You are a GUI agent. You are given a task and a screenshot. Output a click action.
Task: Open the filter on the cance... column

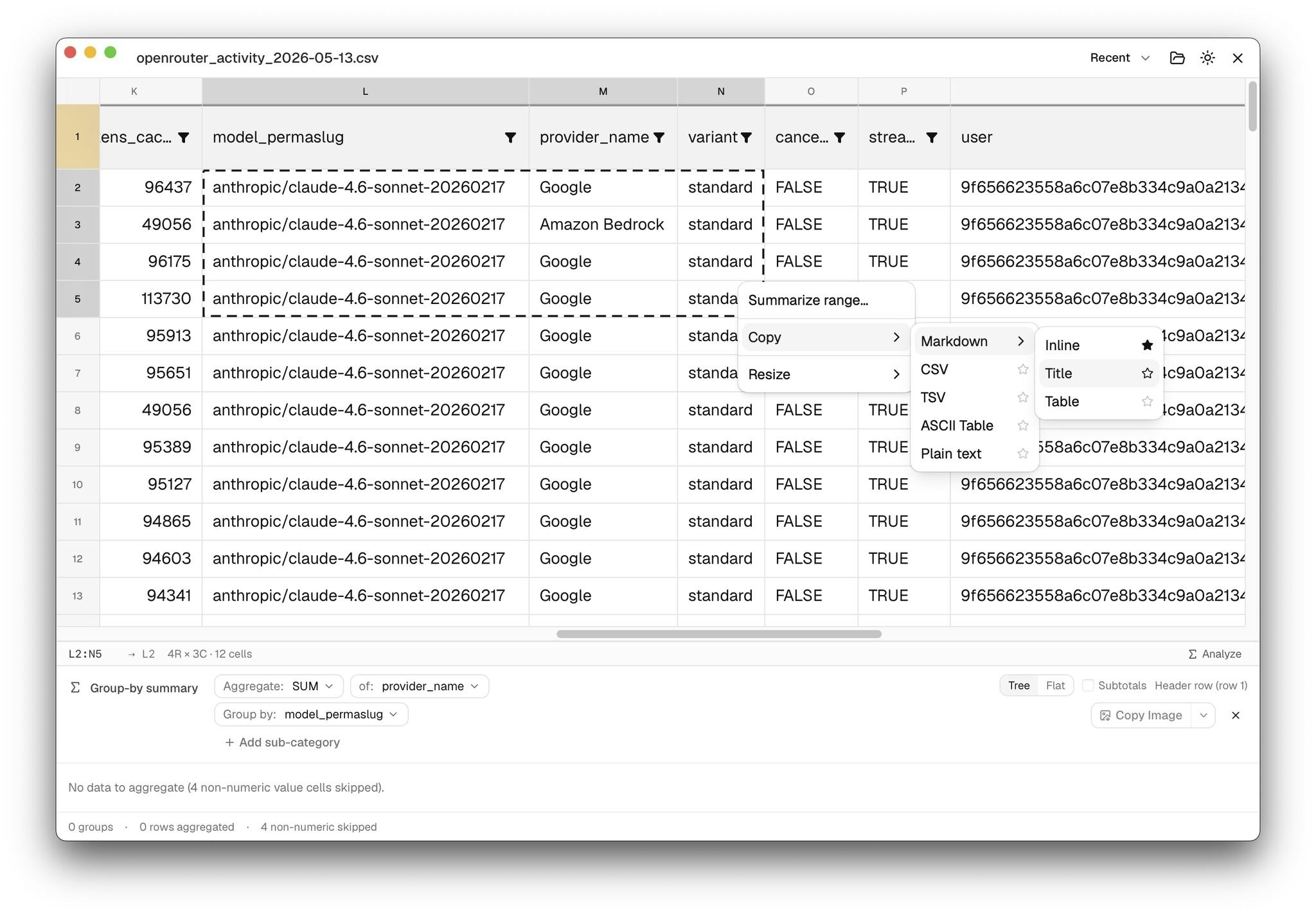pyautogui.click(x=839, y=138)
